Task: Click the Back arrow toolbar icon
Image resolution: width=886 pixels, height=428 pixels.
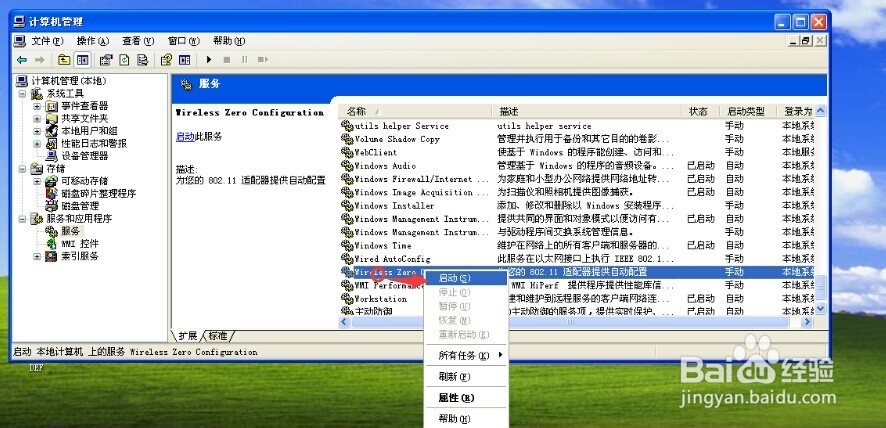Action: pyautogui.click(x=21, y=59)
